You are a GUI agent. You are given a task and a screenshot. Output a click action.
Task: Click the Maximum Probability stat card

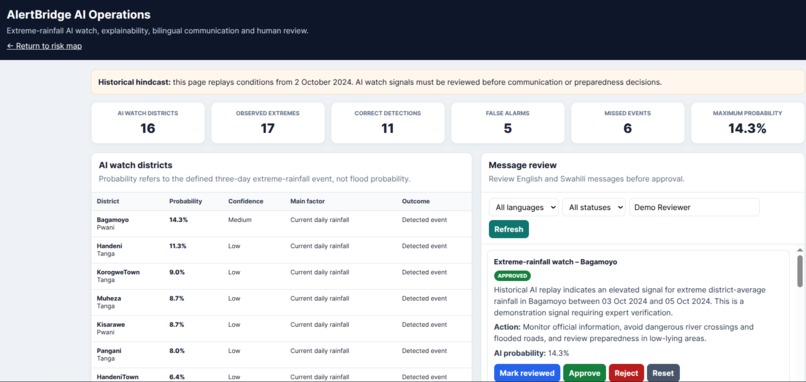point(747,122)
